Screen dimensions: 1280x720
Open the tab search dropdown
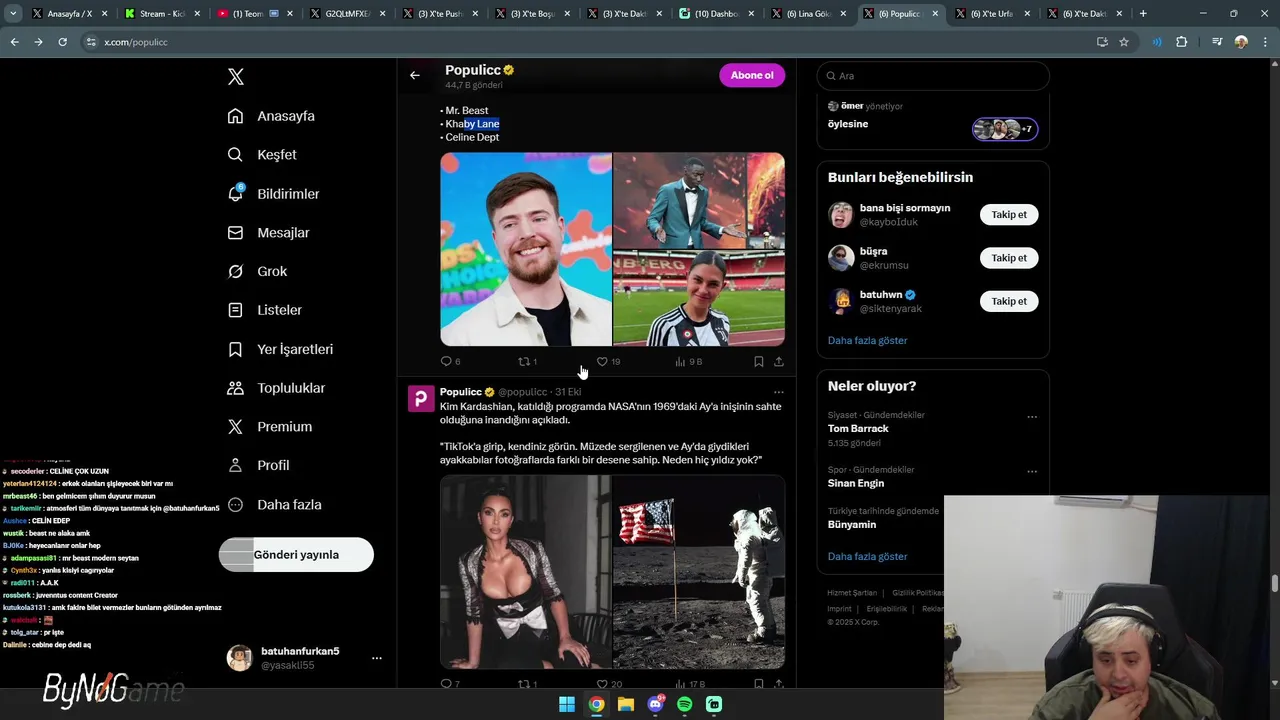pos(13,14)
